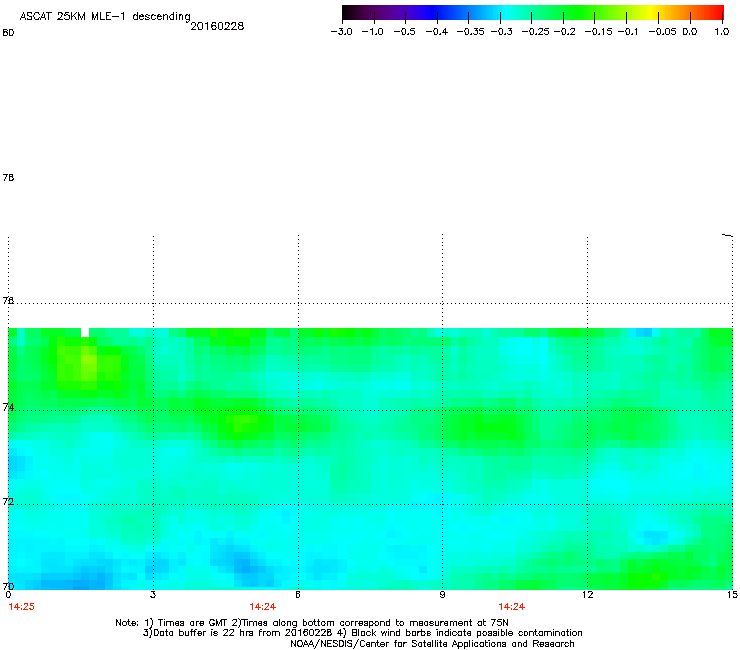Screen dimensions: 740x650
Task: Click the "-0.1" color scale label
Action: (628, 32)
